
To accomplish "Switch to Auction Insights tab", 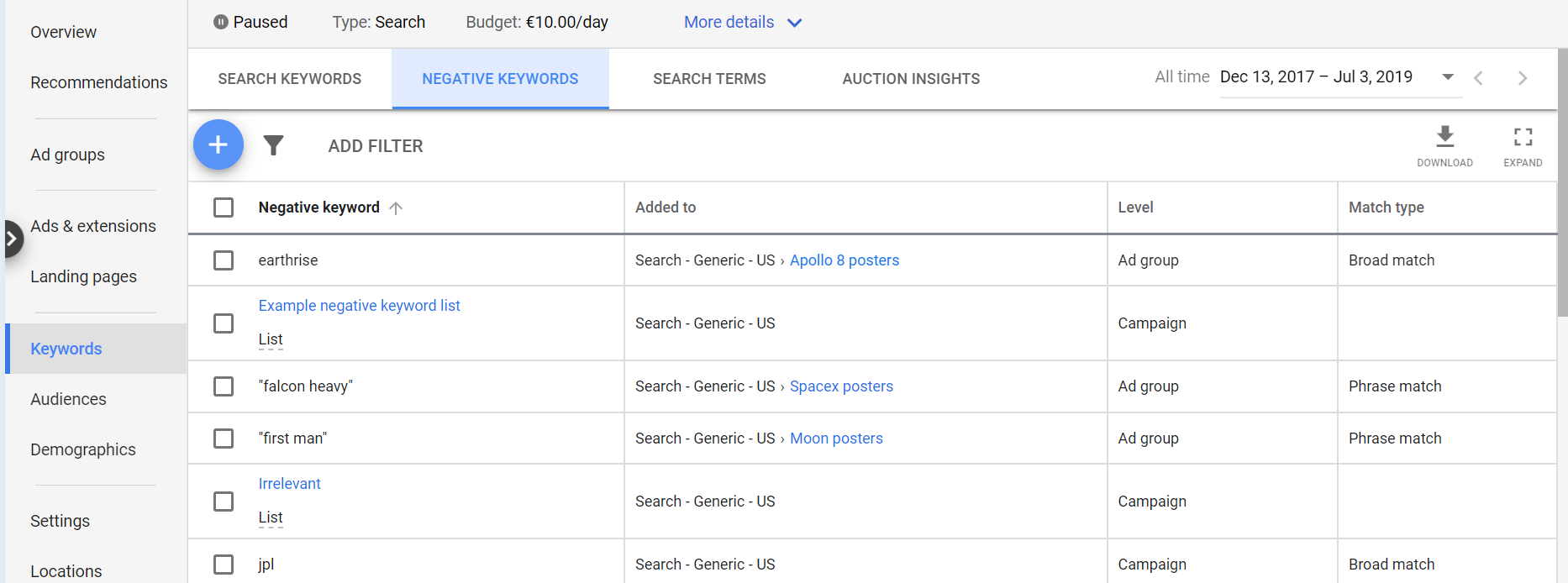I will point(911,79).
